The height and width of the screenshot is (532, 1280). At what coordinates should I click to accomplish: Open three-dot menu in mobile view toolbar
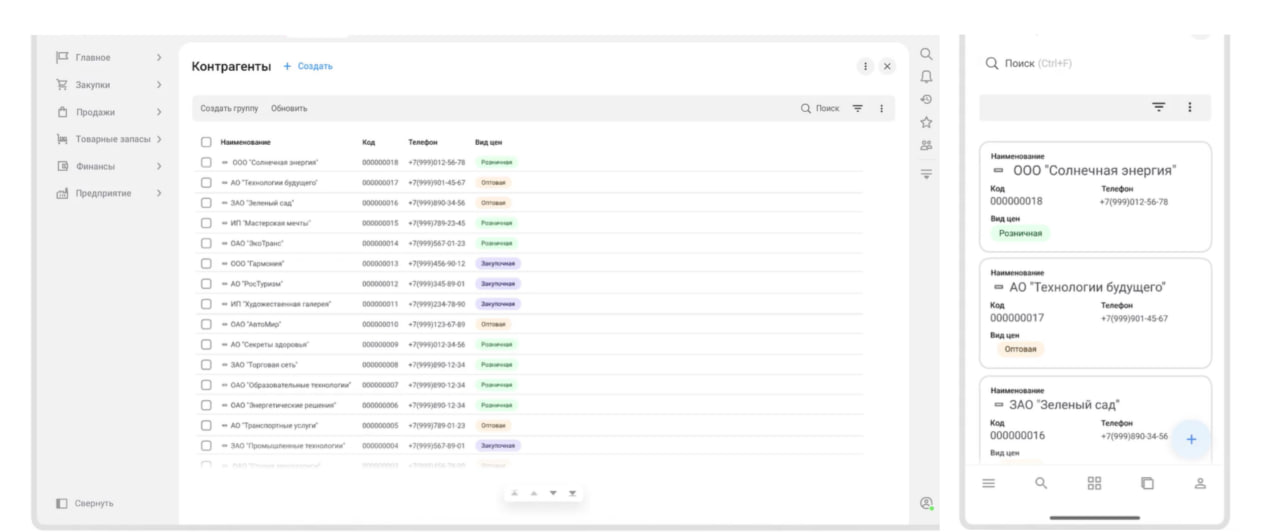point(1189,107)
